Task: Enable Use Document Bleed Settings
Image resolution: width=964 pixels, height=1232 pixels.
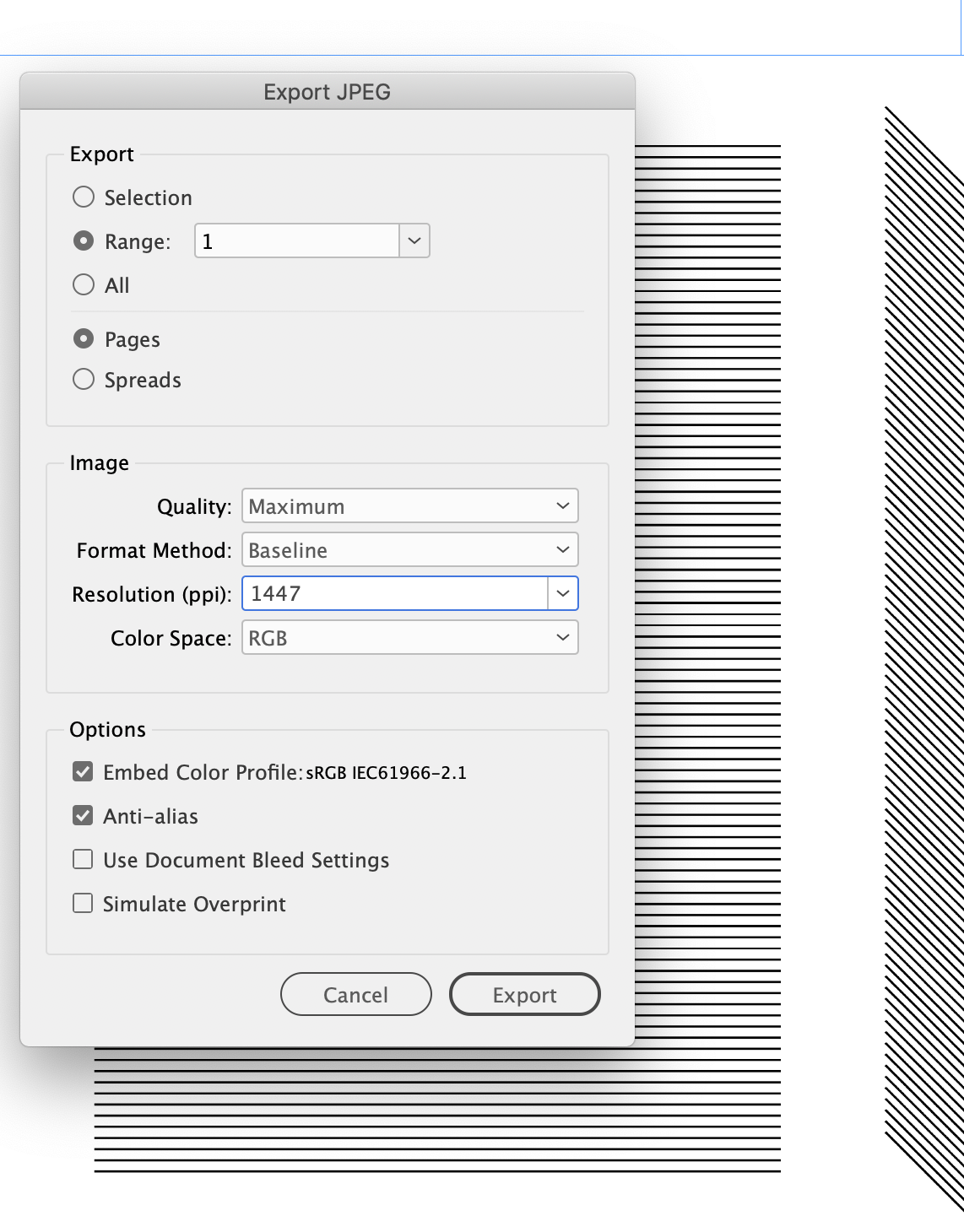Action: [x=82, y=858]
